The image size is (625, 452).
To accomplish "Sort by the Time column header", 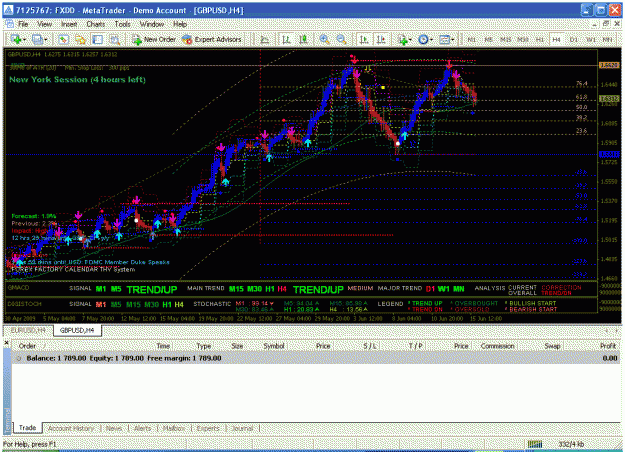I will [163, 346].
